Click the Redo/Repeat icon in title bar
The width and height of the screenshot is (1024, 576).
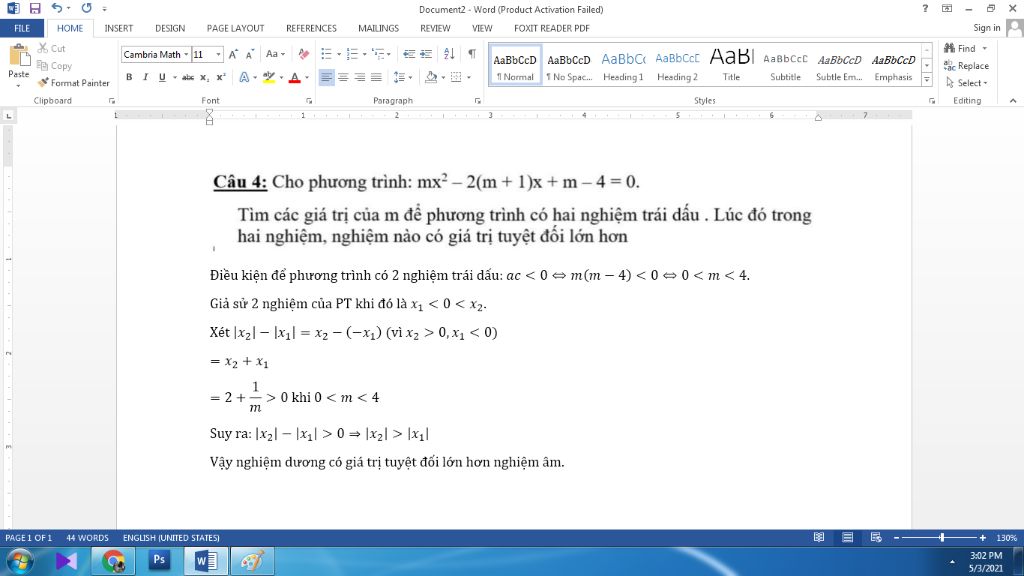[x=86, y=8]
